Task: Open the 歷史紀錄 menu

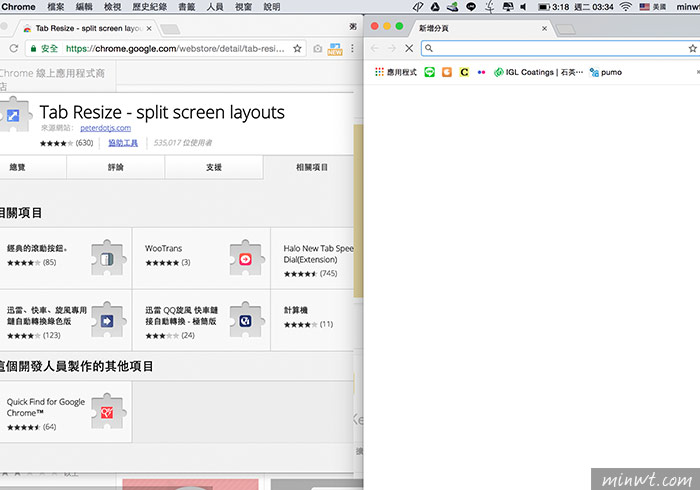Action: 150,7
